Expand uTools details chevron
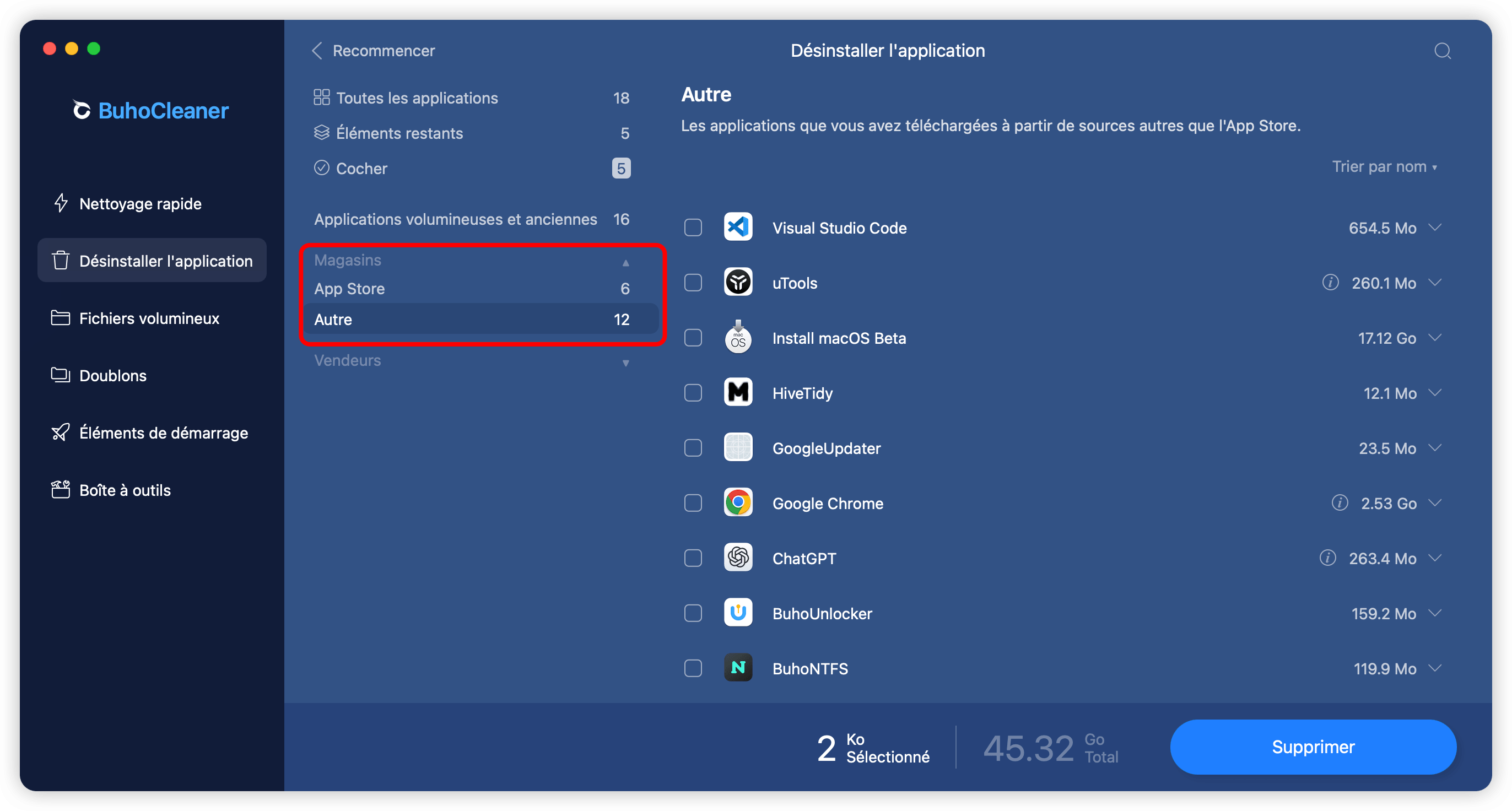 point(1434,282)
